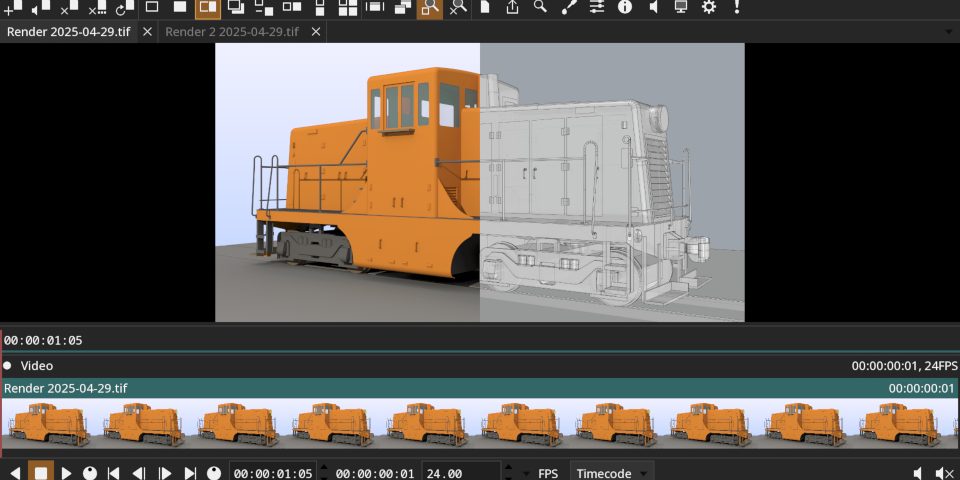Jump to the end frame button
Image resolution: width=960 pixels, height=480 pixels.
189,473
